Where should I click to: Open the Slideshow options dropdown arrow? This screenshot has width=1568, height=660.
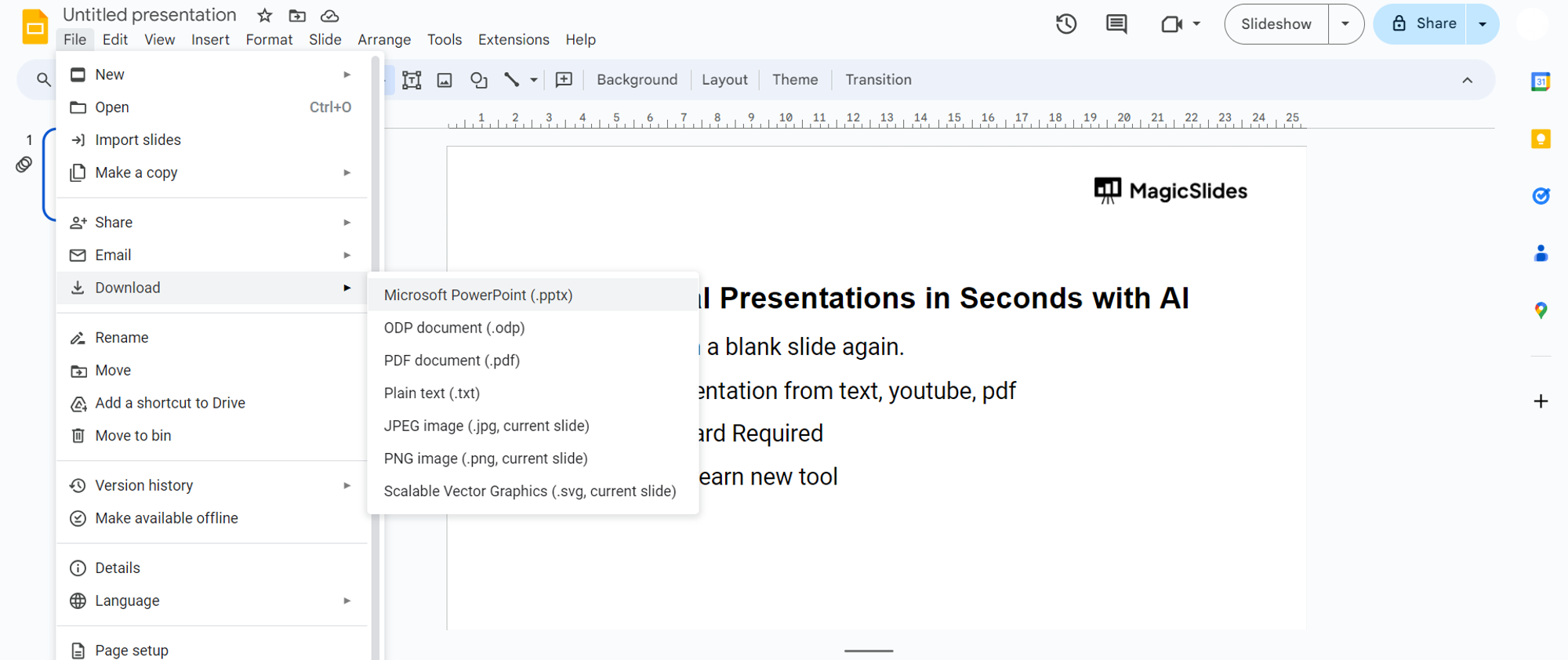click(1345, 24)
